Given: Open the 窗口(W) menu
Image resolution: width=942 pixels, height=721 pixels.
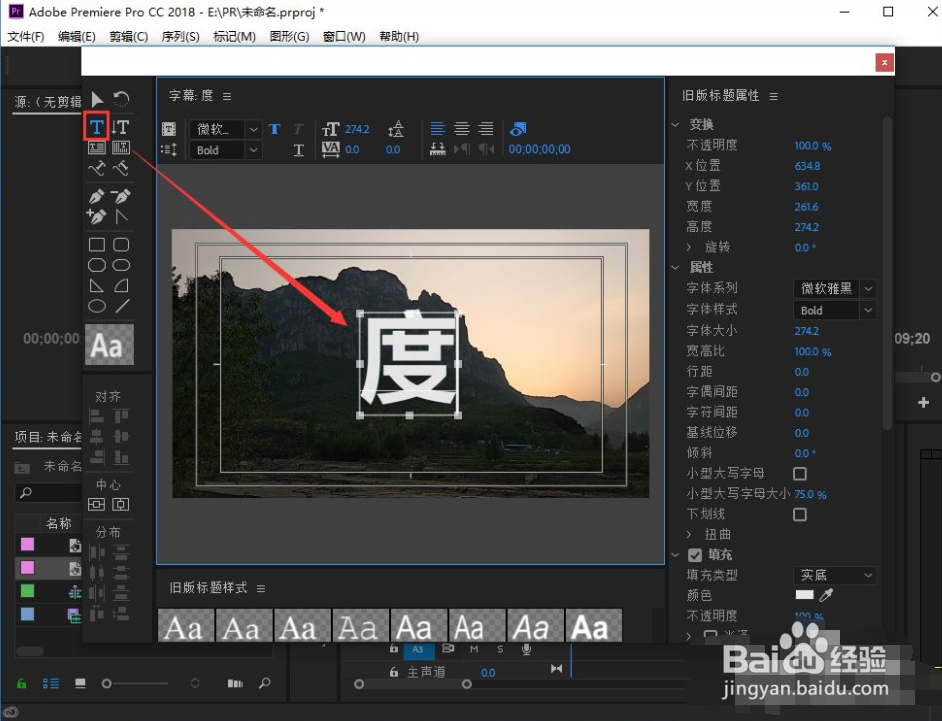Looking at the screenshot, I should click(x=344, y=37).
